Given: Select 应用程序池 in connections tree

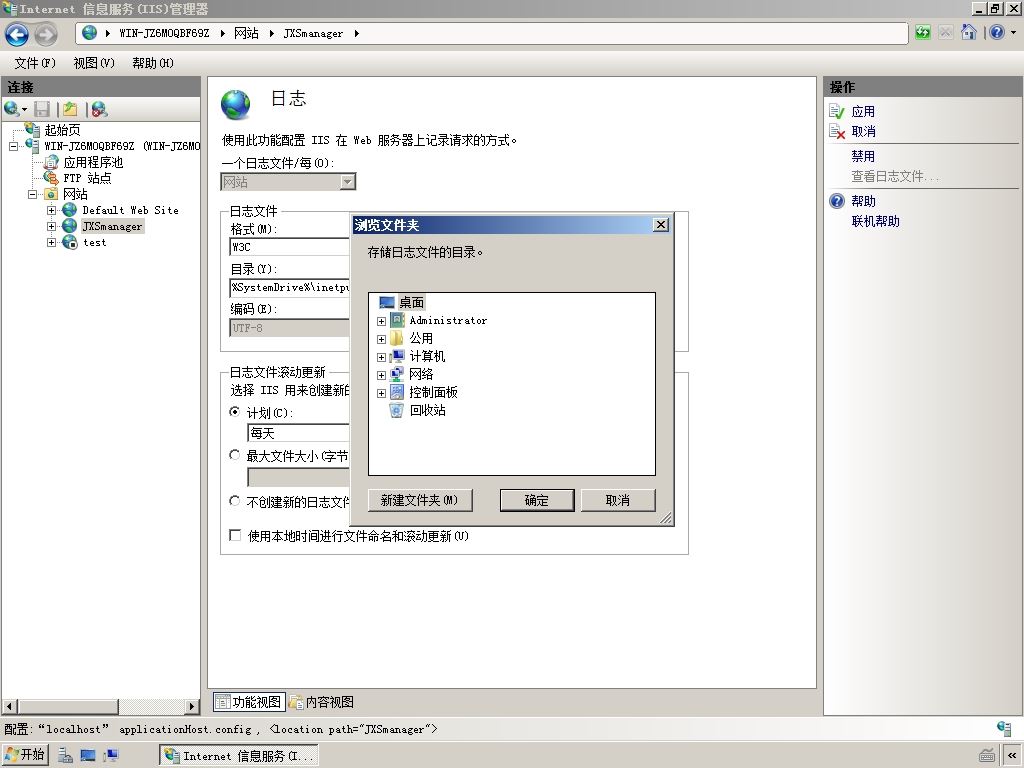Looking at the screenshot, I should pyautogui.click(x=93, y=162).
